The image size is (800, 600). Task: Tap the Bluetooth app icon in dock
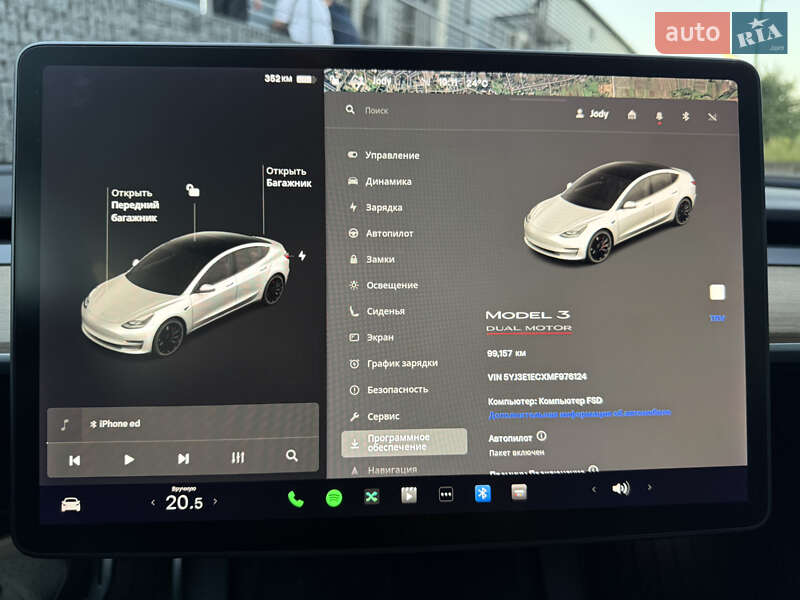point(482,493)
